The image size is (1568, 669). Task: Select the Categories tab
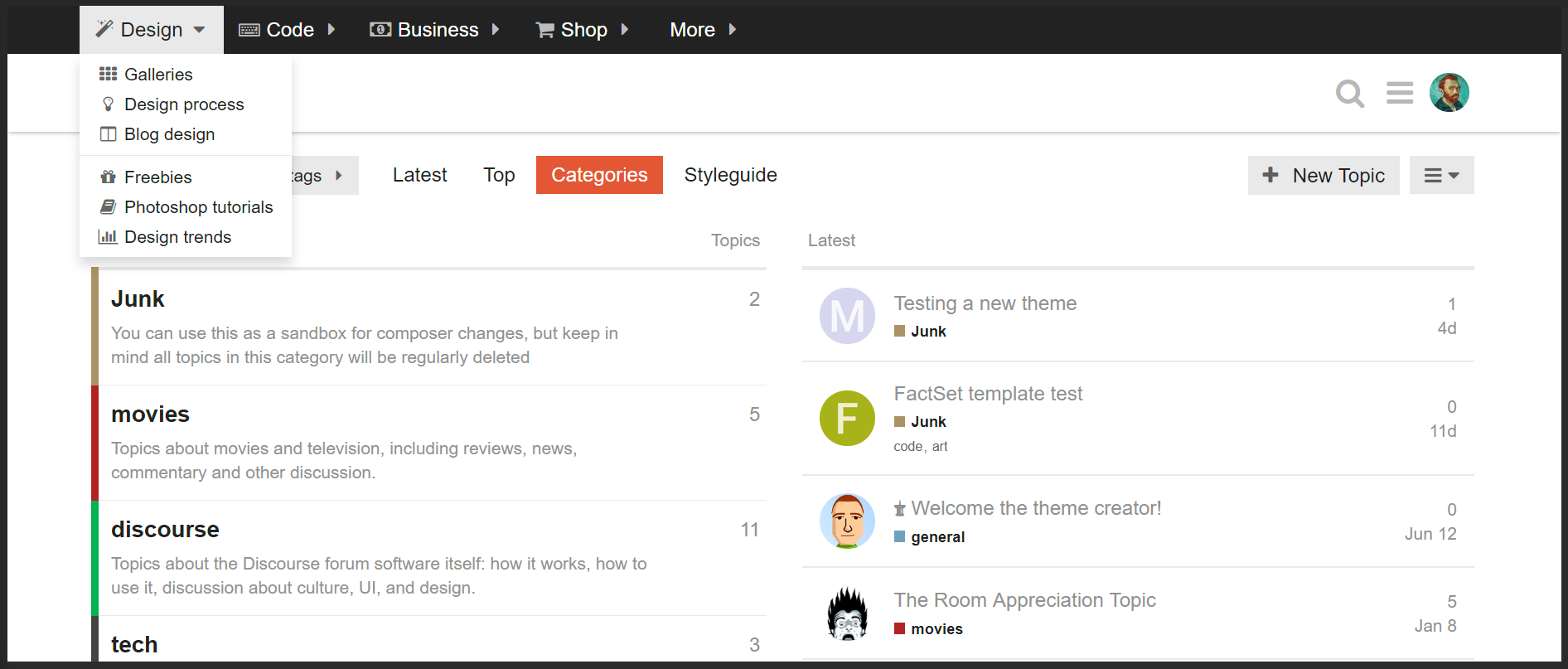click(599, 175)
